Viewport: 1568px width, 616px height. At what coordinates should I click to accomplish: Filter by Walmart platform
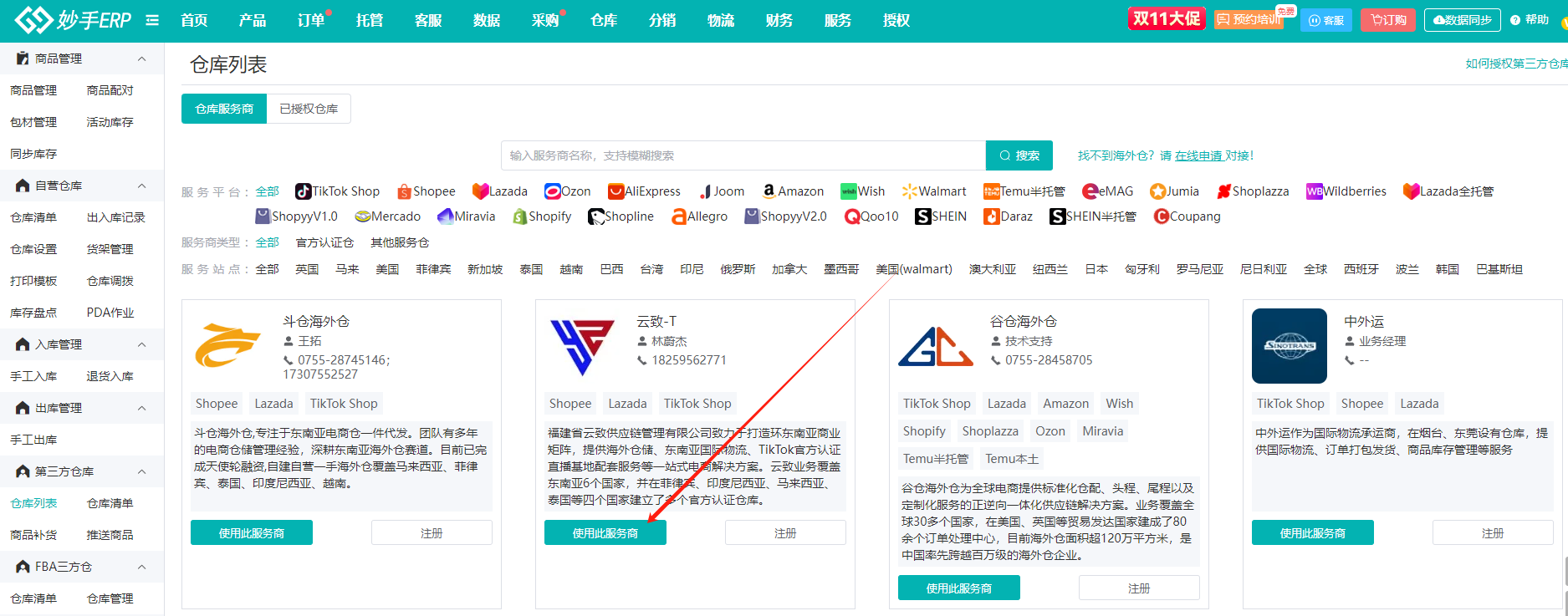(933, 191)
